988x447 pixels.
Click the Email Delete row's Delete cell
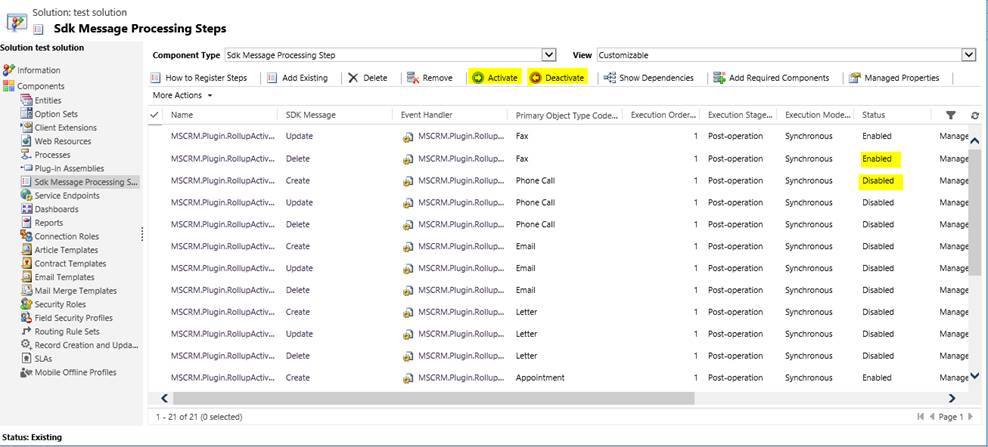298,290
